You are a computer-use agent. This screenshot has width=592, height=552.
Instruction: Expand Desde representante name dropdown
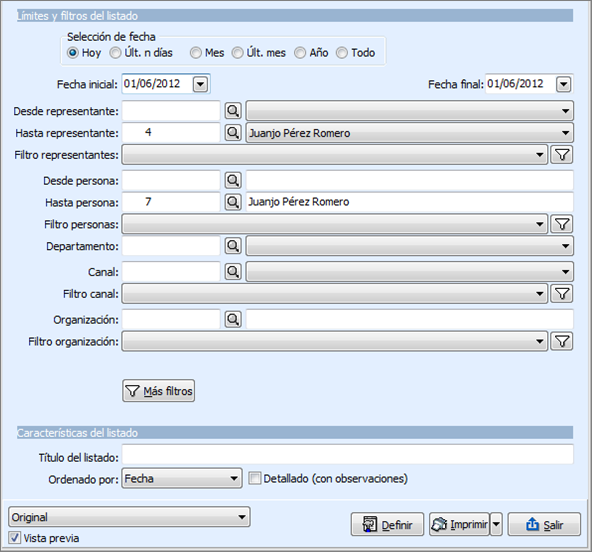(565, 111)
